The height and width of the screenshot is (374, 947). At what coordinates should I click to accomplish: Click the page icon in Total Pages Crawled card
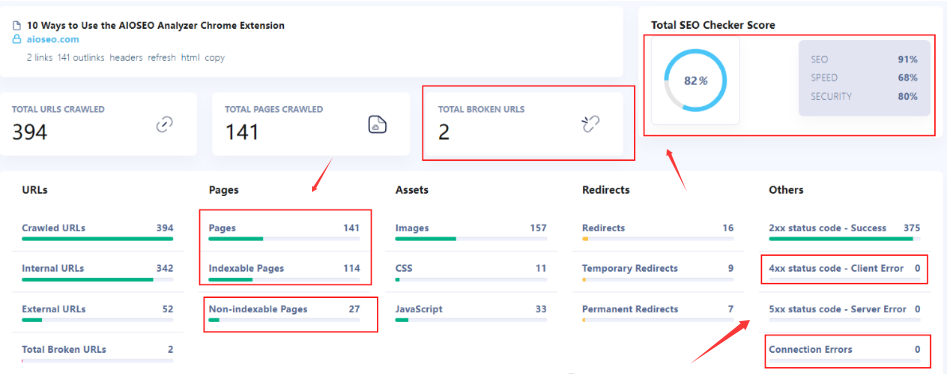pos(377,124)
